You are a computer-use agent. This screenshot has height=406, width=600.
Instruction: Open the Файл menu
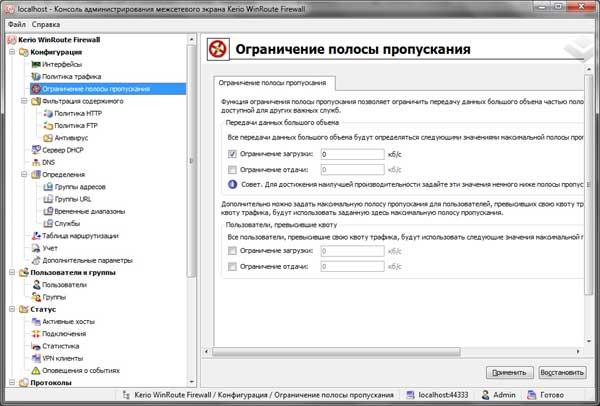[x=17, y=24]
